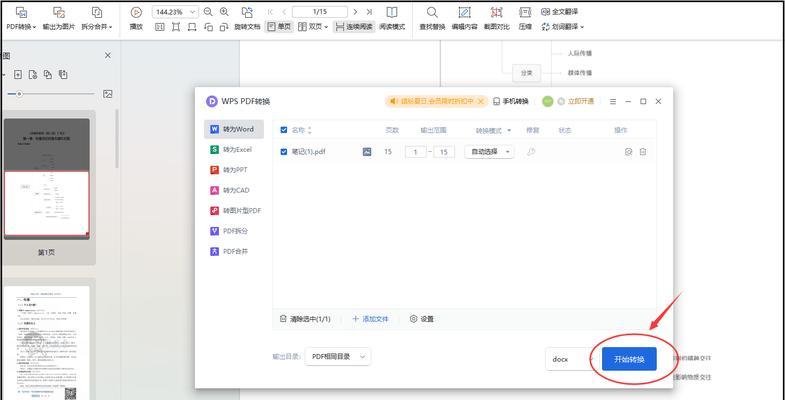Close the thumbnail side panel
Viewport: 785px width, 400px height.
(x=108, y=55)
